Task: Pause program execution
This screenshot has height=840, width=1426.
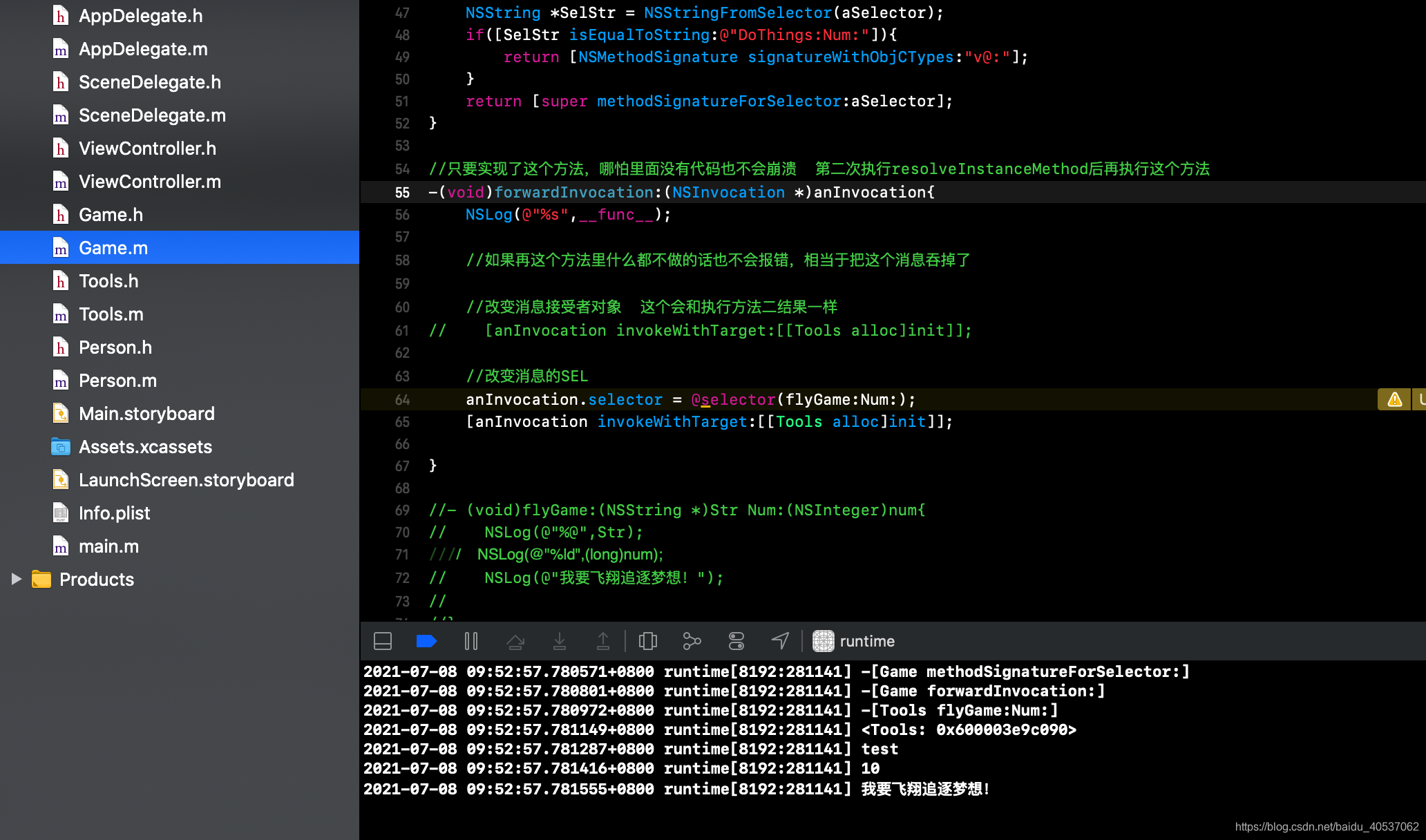Action: click(x=471, y=641)
